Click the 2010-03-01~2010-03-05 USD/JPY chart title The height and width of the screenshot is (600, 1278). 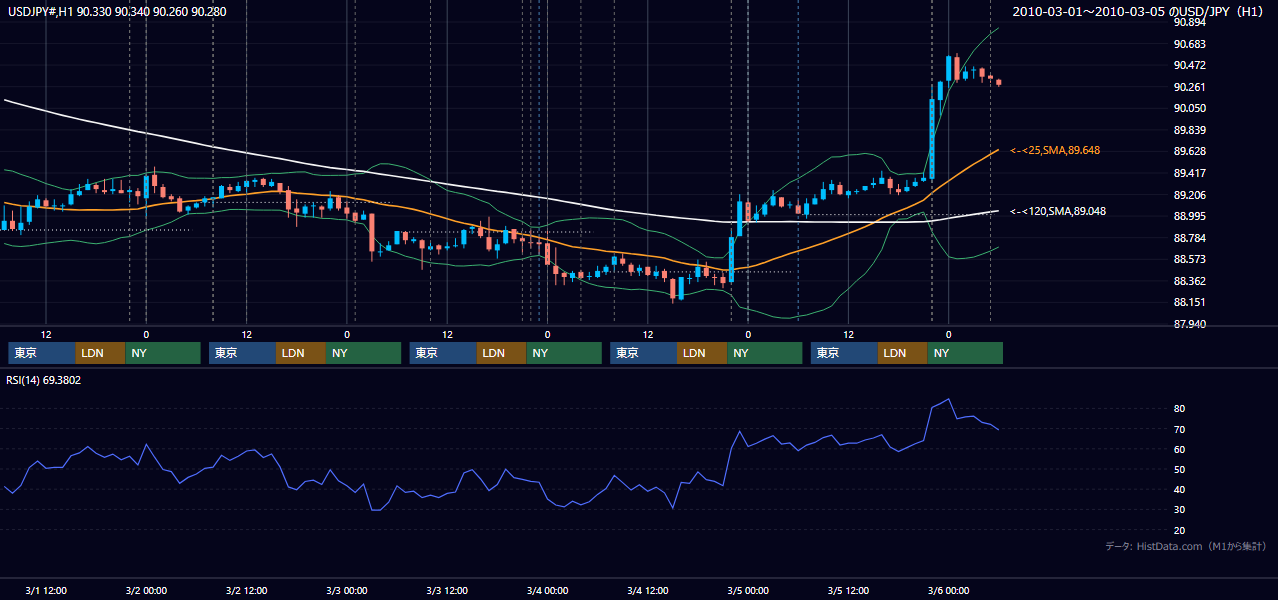pyautogui.click(x=1137, y=11)
